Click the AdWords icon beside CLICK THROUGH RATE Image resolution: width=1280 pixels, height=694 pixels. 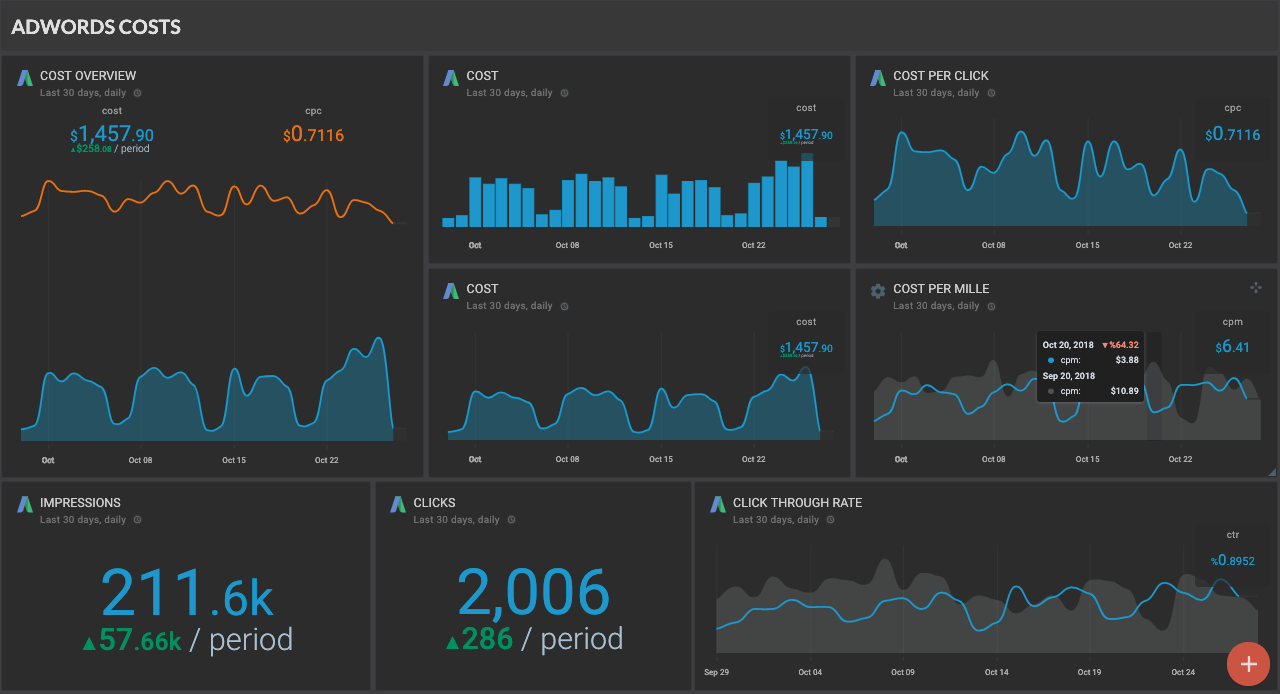click(x=718, y=504)
